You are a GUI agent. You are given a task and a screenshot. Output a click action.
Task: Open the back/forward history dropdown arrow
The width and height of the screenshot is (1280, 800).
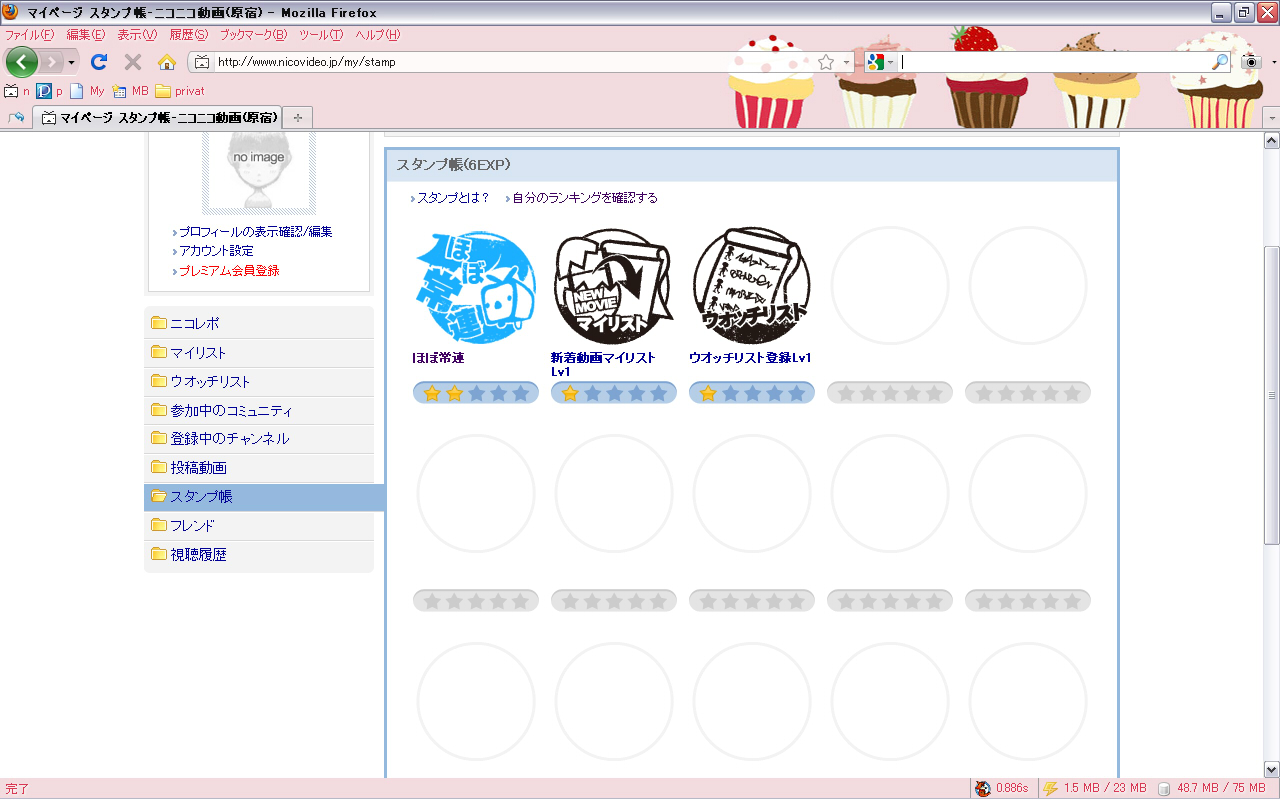coord(71,63)
